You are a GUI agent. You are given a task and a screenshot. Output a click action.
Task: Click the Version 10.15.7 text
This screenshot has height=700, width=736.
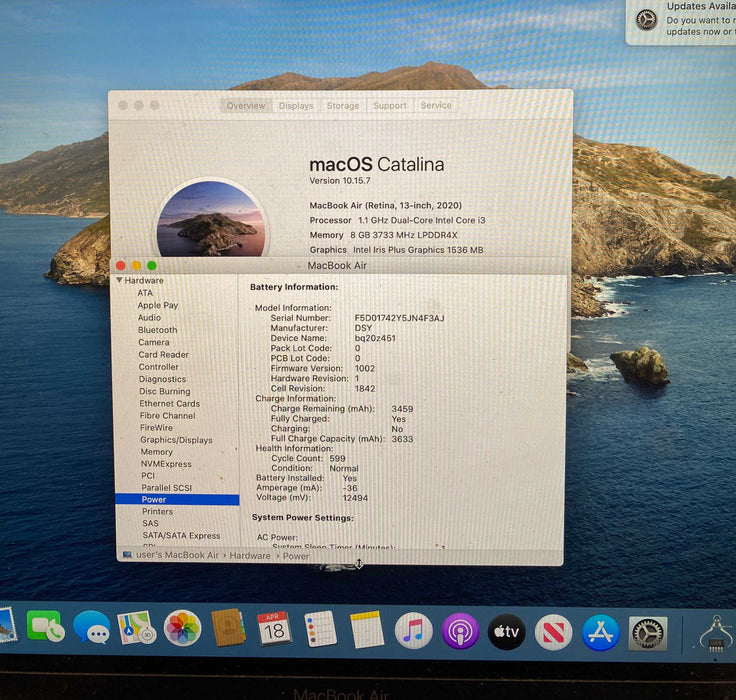340,181
